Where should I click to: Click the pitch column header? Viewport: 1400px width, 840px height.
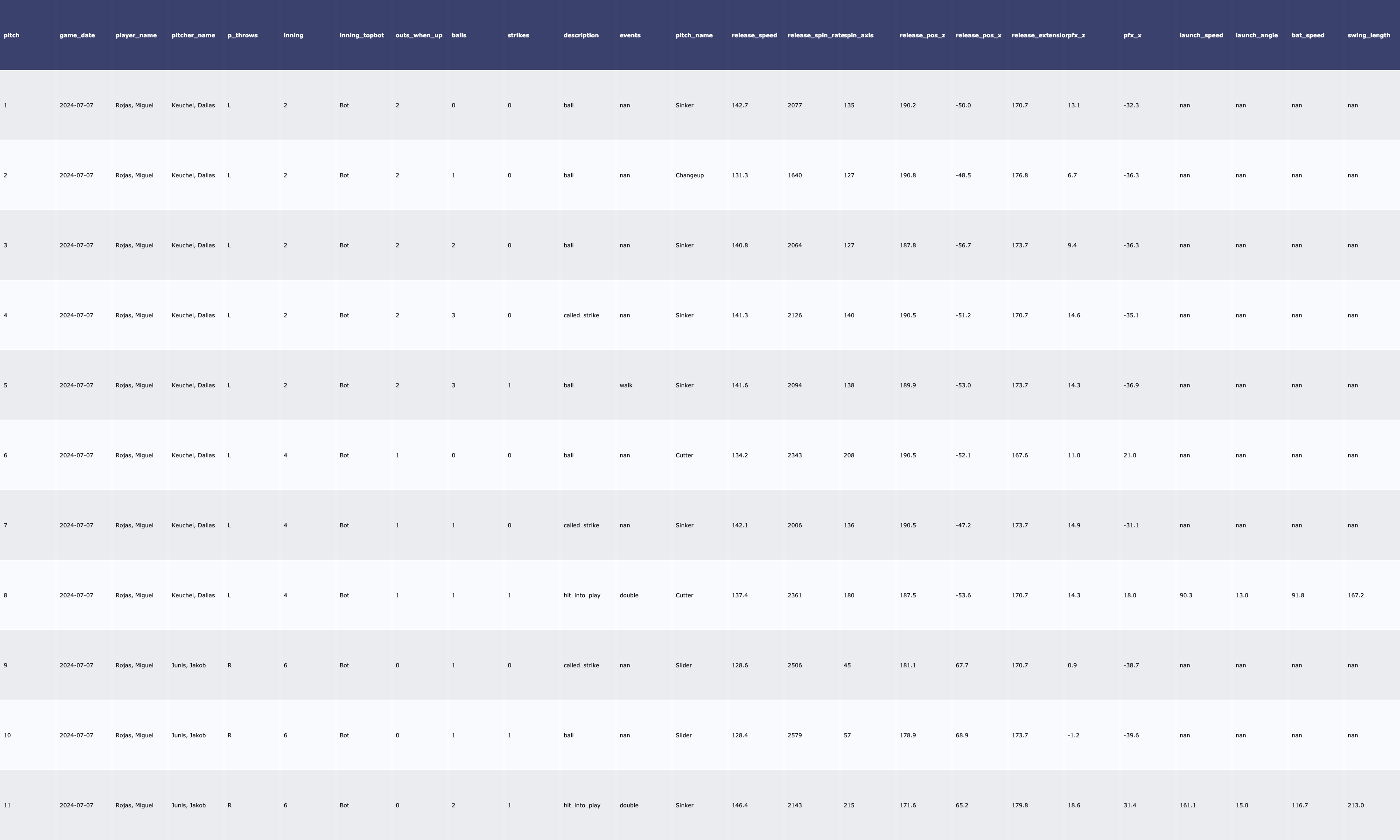pos(11,35)
